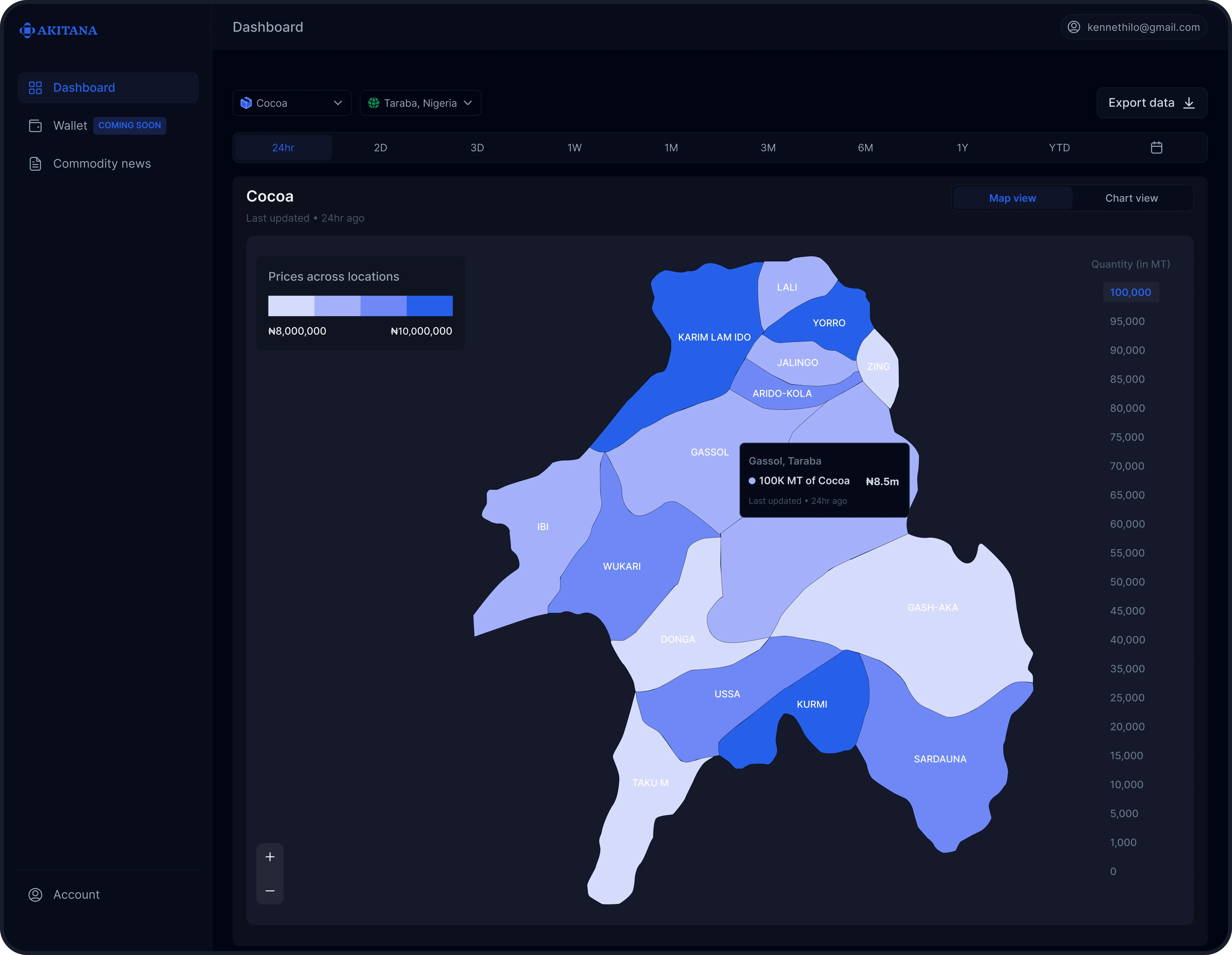Select the 3M time range tab
The height and width of the screenshot is (955, 1232).
pos(768,148)
